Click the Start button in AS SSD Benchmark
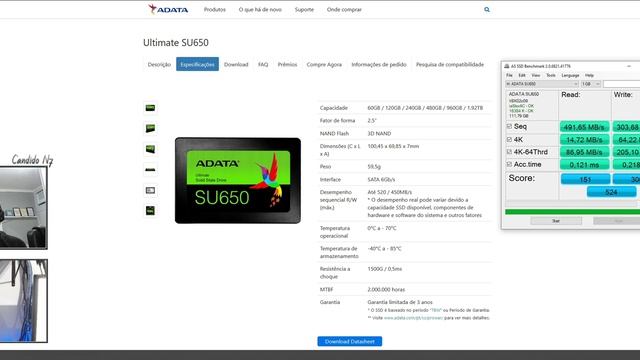640x360 pixels. (556, 221)
